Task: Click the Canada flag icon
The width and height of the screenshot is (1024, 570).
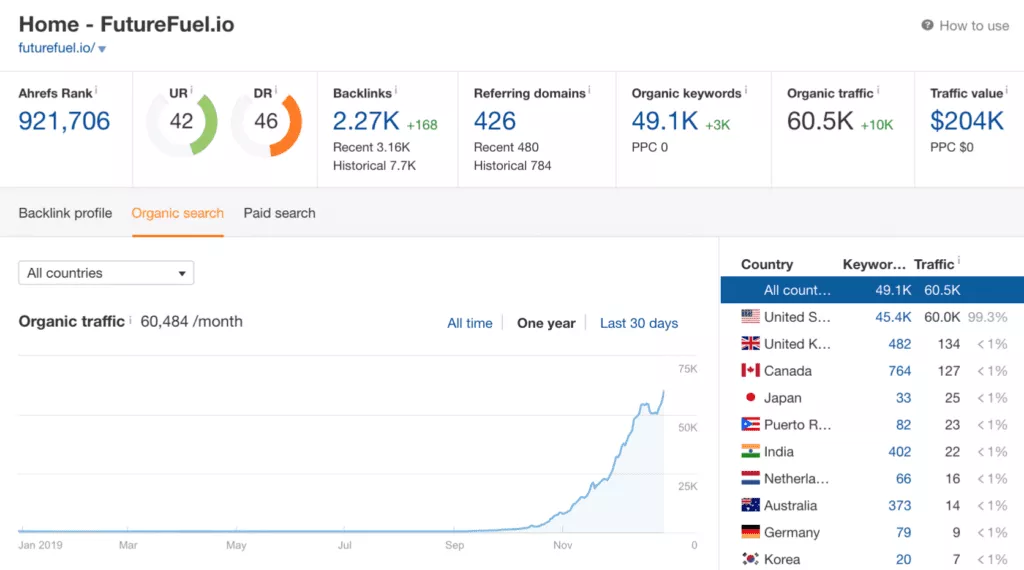Action: coord(750,371)
